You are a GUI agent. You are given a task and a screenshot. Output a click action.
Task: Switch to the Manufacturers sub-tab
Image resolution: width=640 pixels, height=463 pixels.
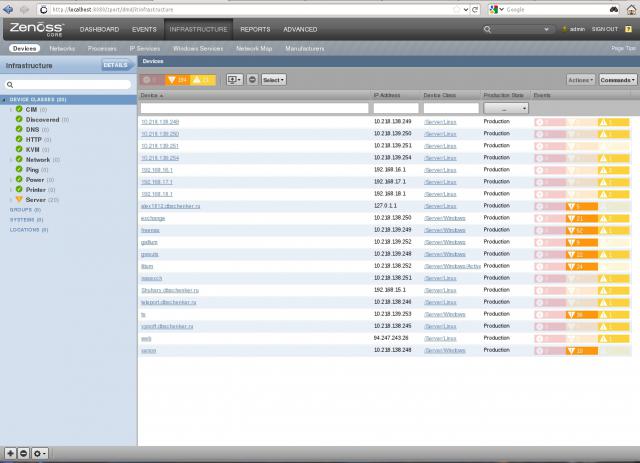tap(305, 49)
